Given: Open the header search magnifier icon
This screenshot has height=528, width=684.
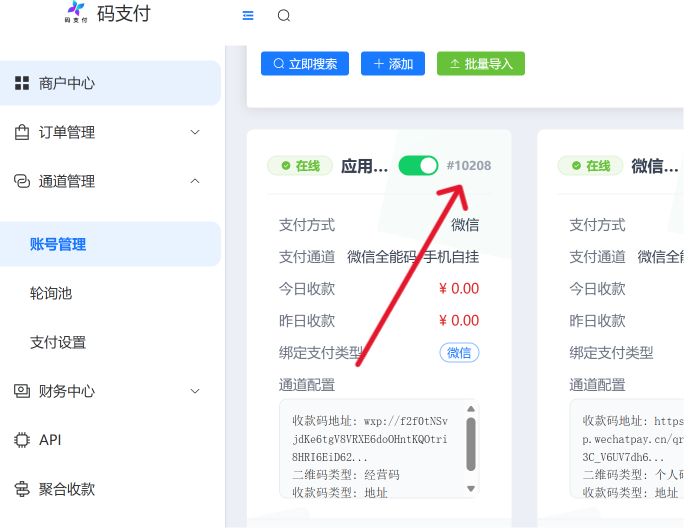Looking at the screenshot, I should coord(284,16).
